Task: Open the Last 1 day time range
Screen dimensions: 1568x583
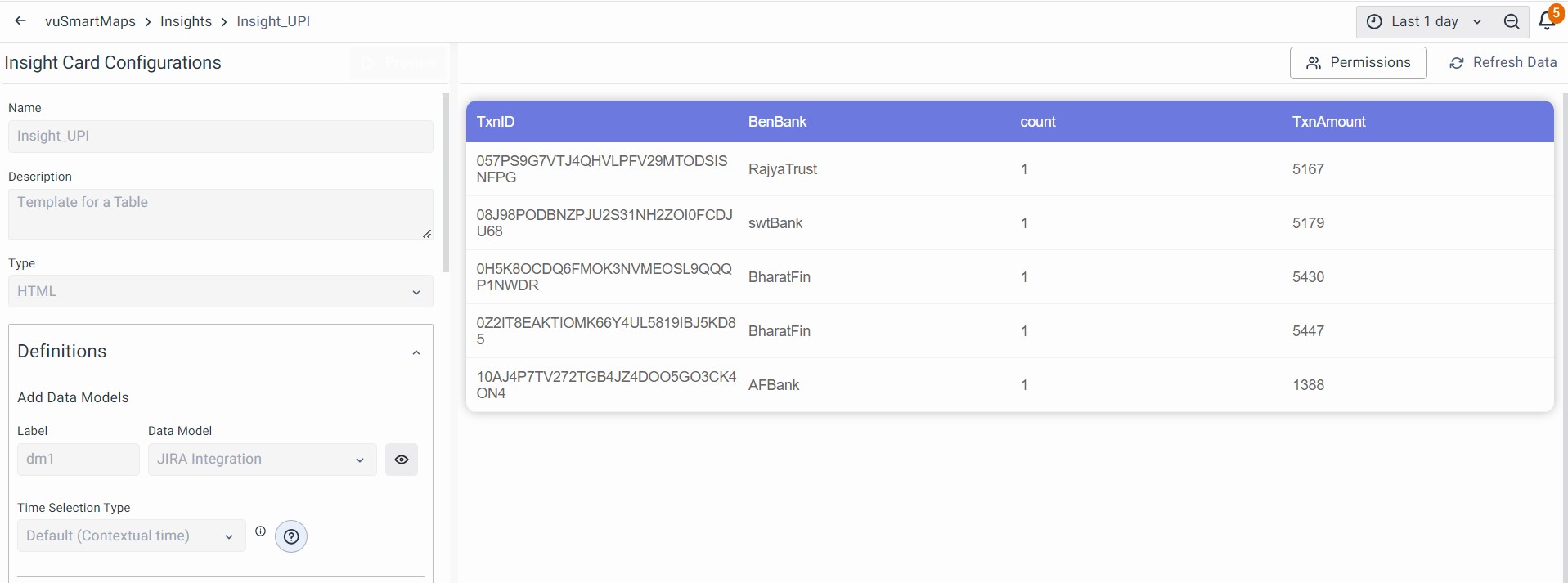Action: click(1425, 22)
